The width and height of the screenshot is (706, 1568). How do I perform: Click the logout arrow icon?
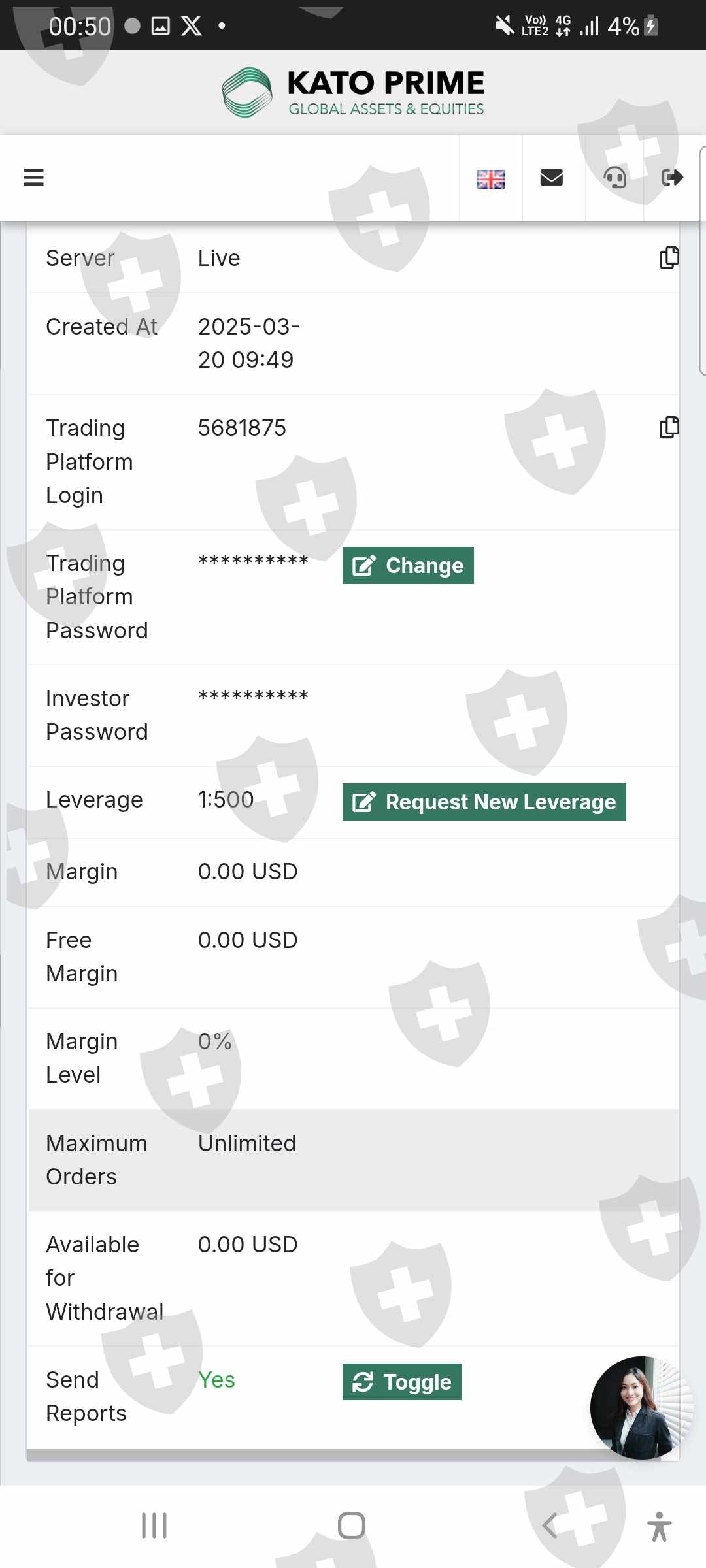tap(672, 177)
